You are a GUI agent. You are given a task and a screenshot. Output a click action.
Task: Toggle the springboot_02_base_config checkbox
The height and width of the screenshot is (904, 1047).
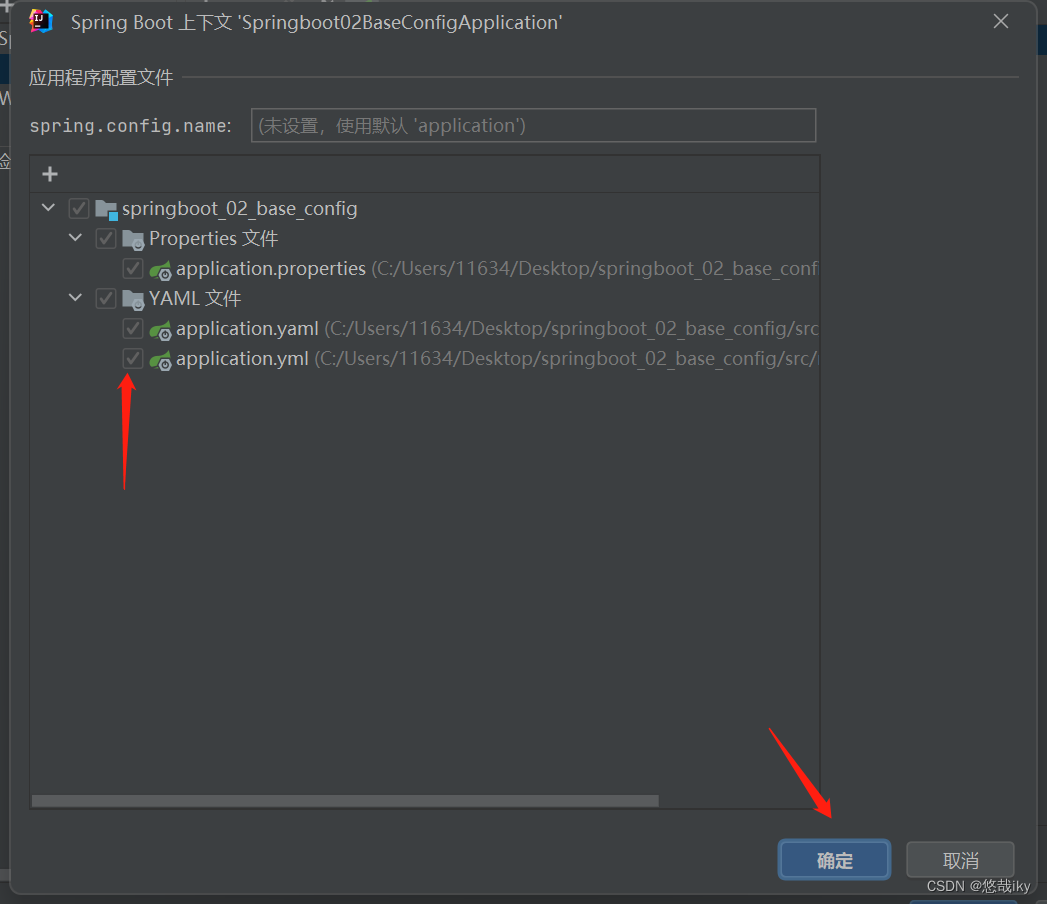point(79,208)
